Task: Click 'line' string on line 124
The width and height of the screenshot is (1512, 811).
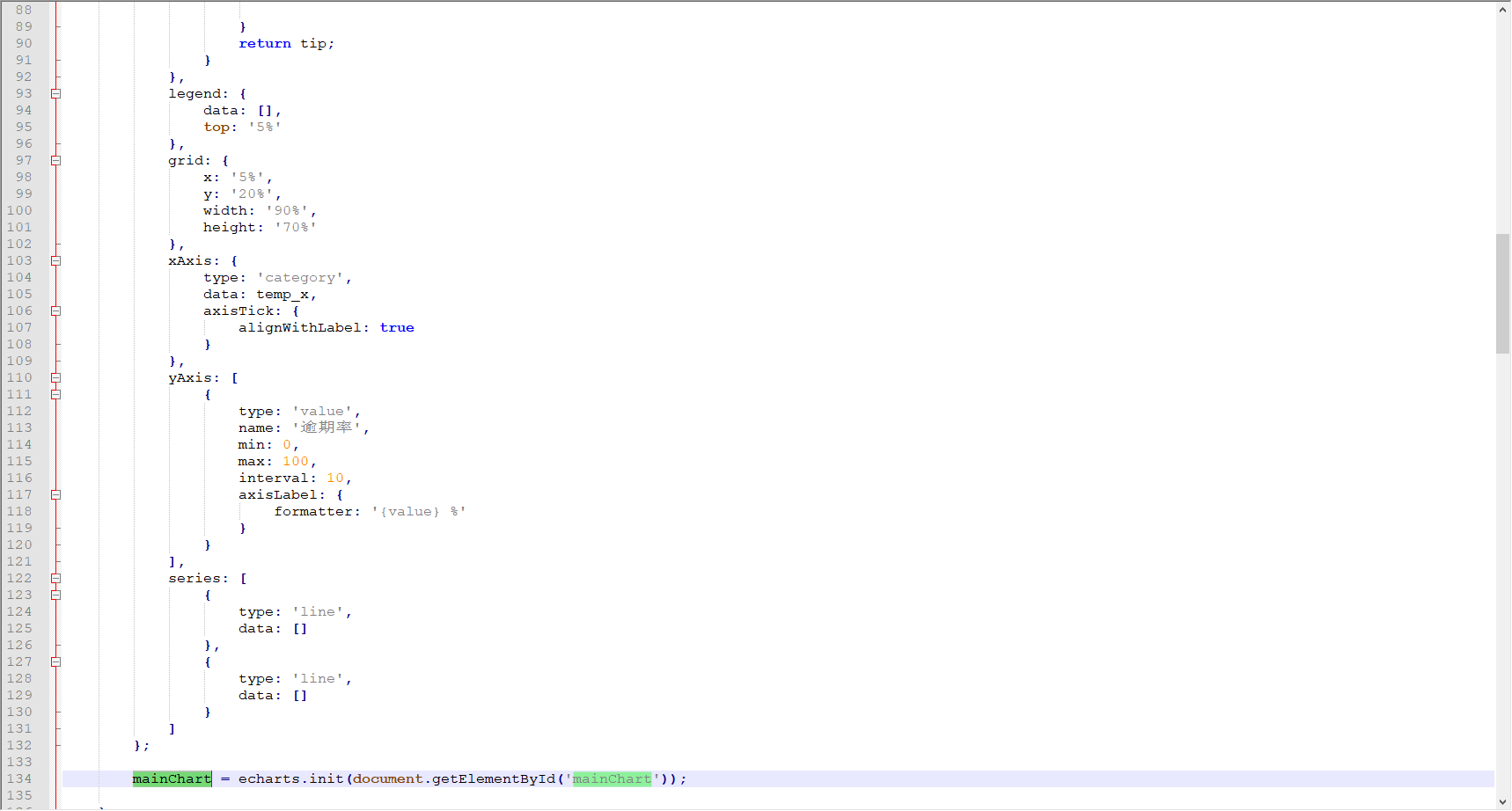Action: (x=318, y=611)
